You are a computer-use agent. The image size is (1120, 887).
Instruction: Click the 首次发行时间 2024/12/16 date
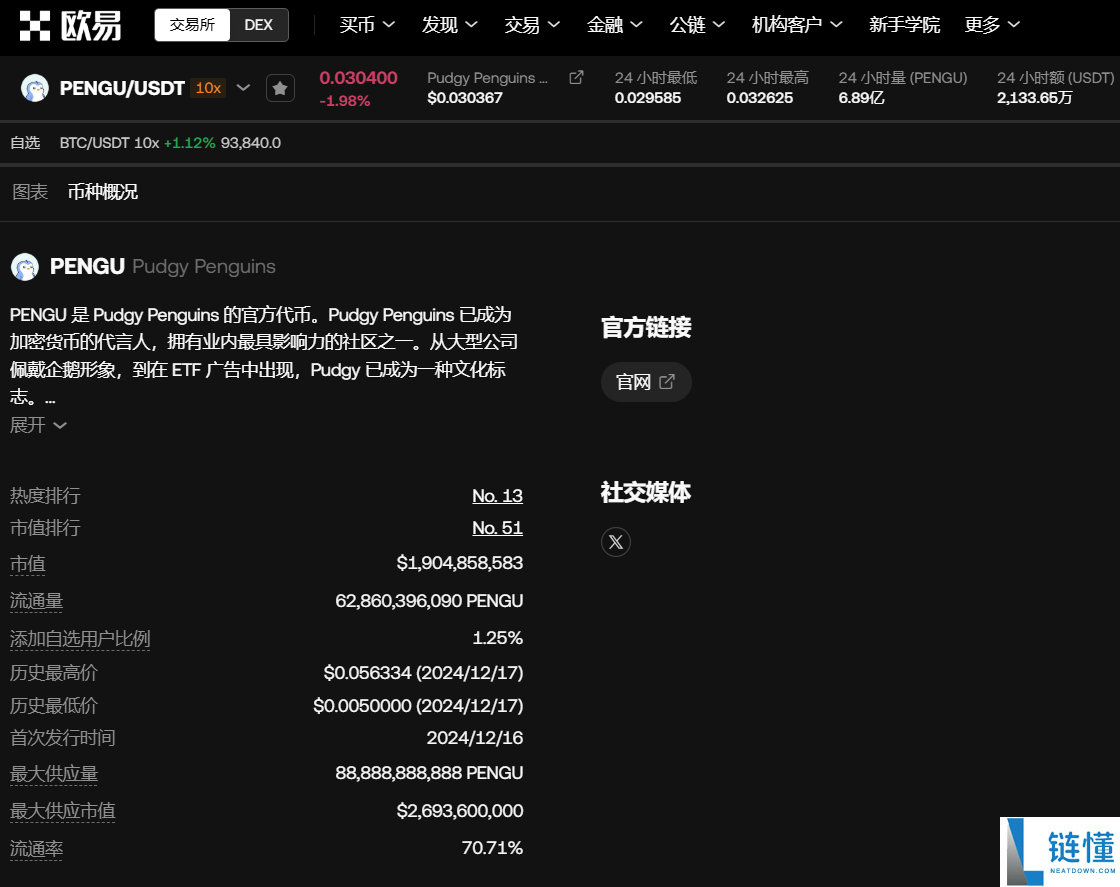[475, 738]
